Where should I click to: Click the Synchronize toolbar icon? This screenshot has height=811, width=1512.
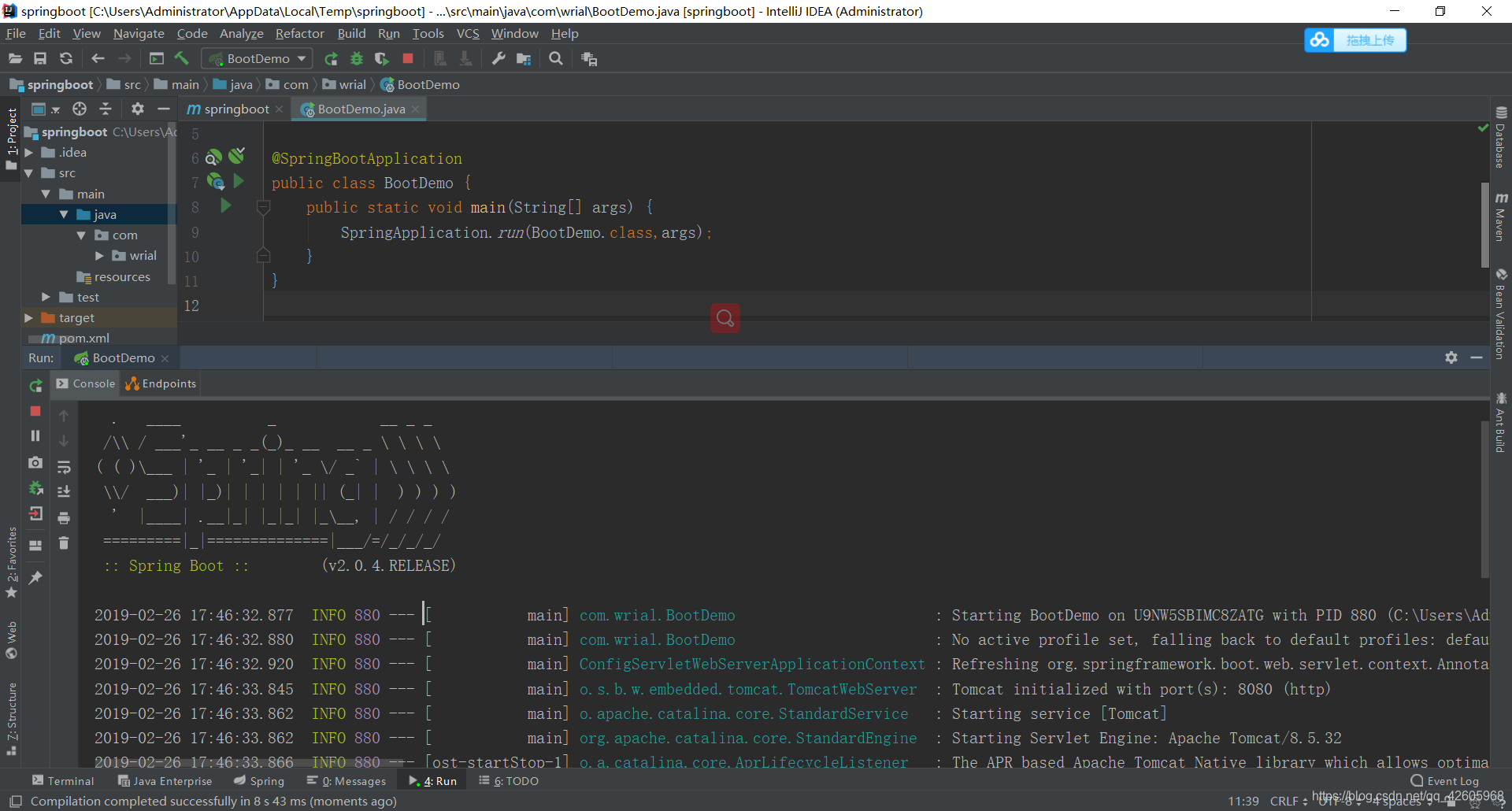pos(66,59)
